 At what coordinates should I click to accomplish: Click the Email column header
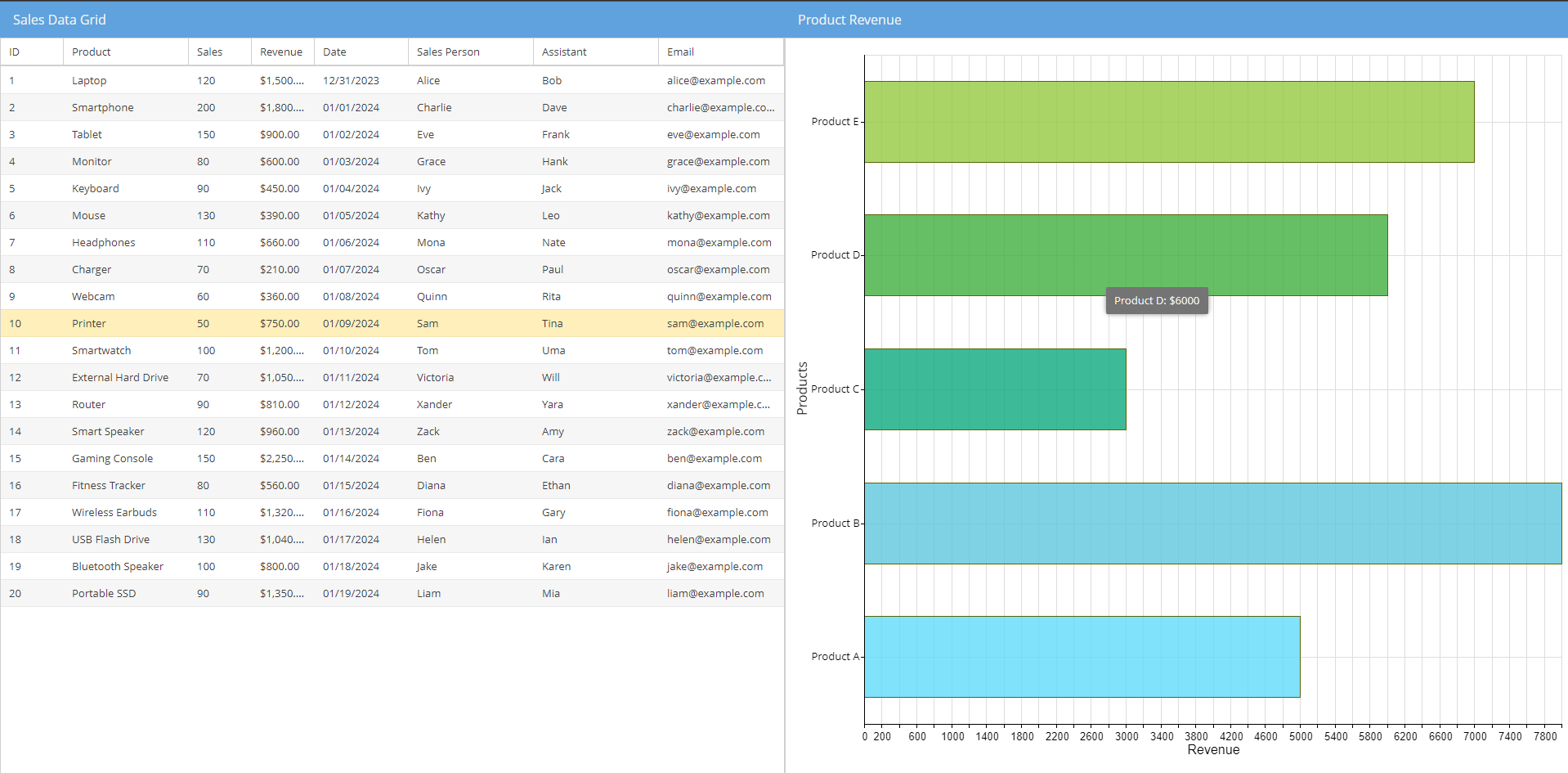(x=721, y=52)
